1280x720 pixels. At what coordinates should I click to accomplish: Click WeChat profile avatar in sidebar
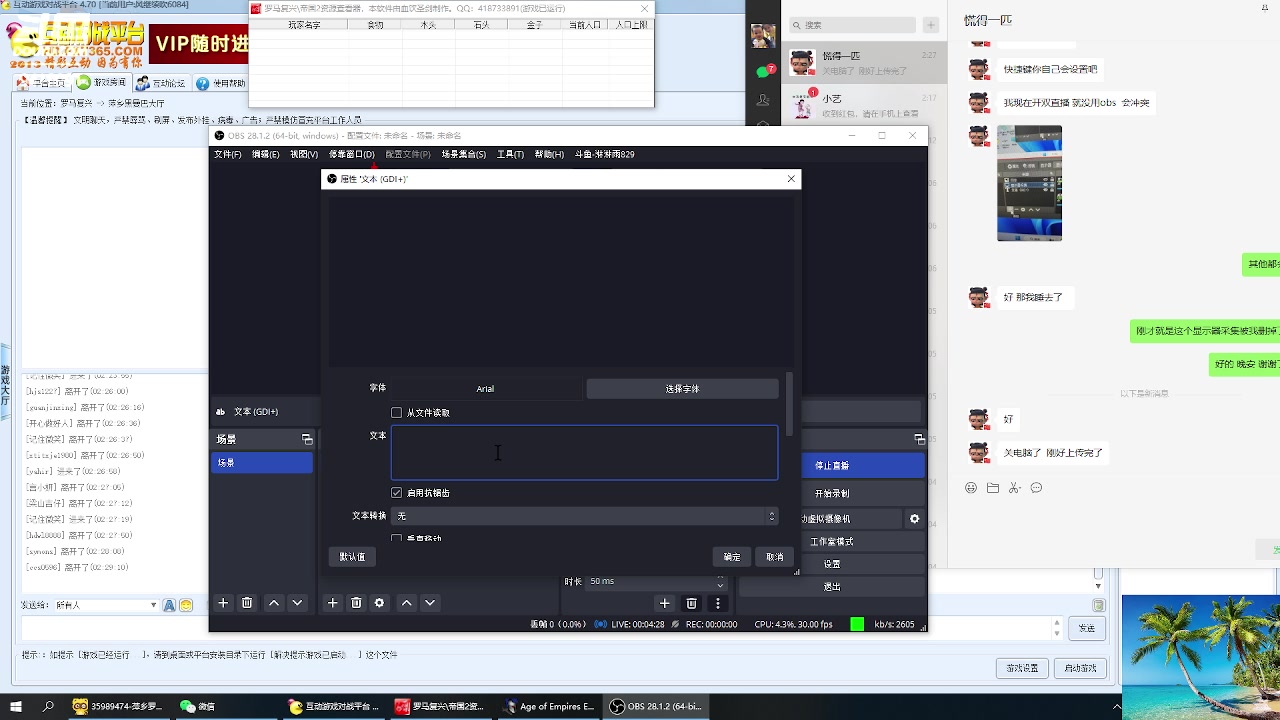click(x=763, y=36)
